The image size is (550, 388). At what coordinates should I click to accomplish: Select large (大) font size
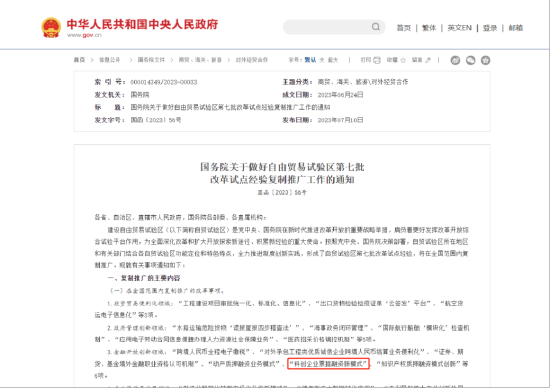pos(322,60)
